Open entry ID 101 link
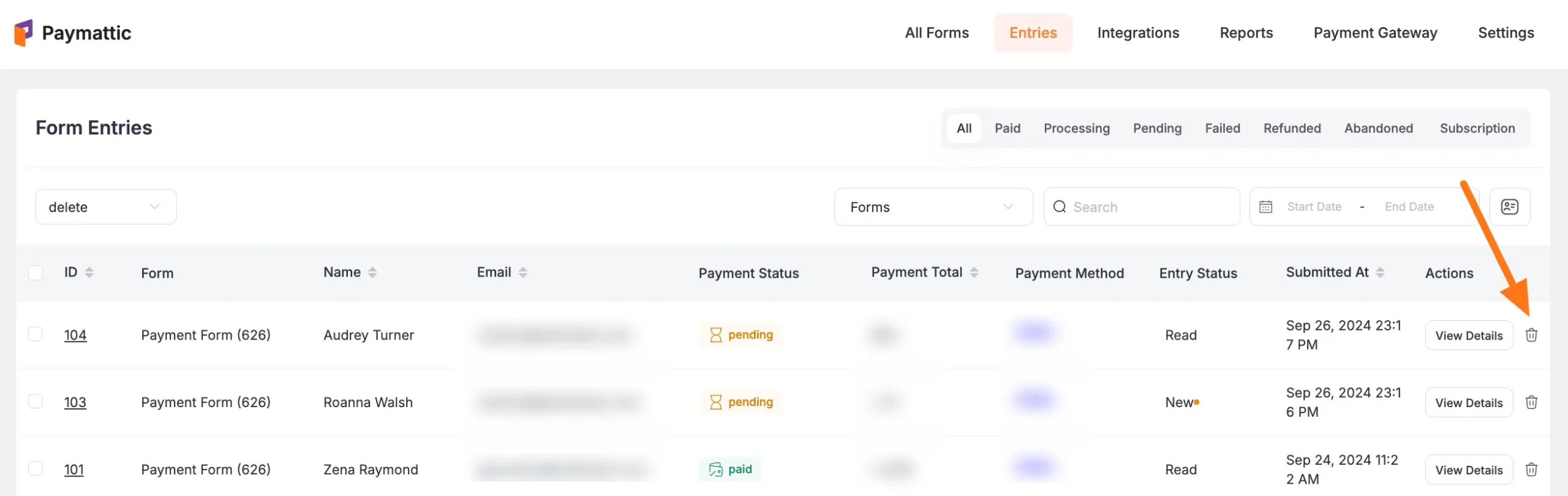Screen dimensions: 1568x496 74,470
